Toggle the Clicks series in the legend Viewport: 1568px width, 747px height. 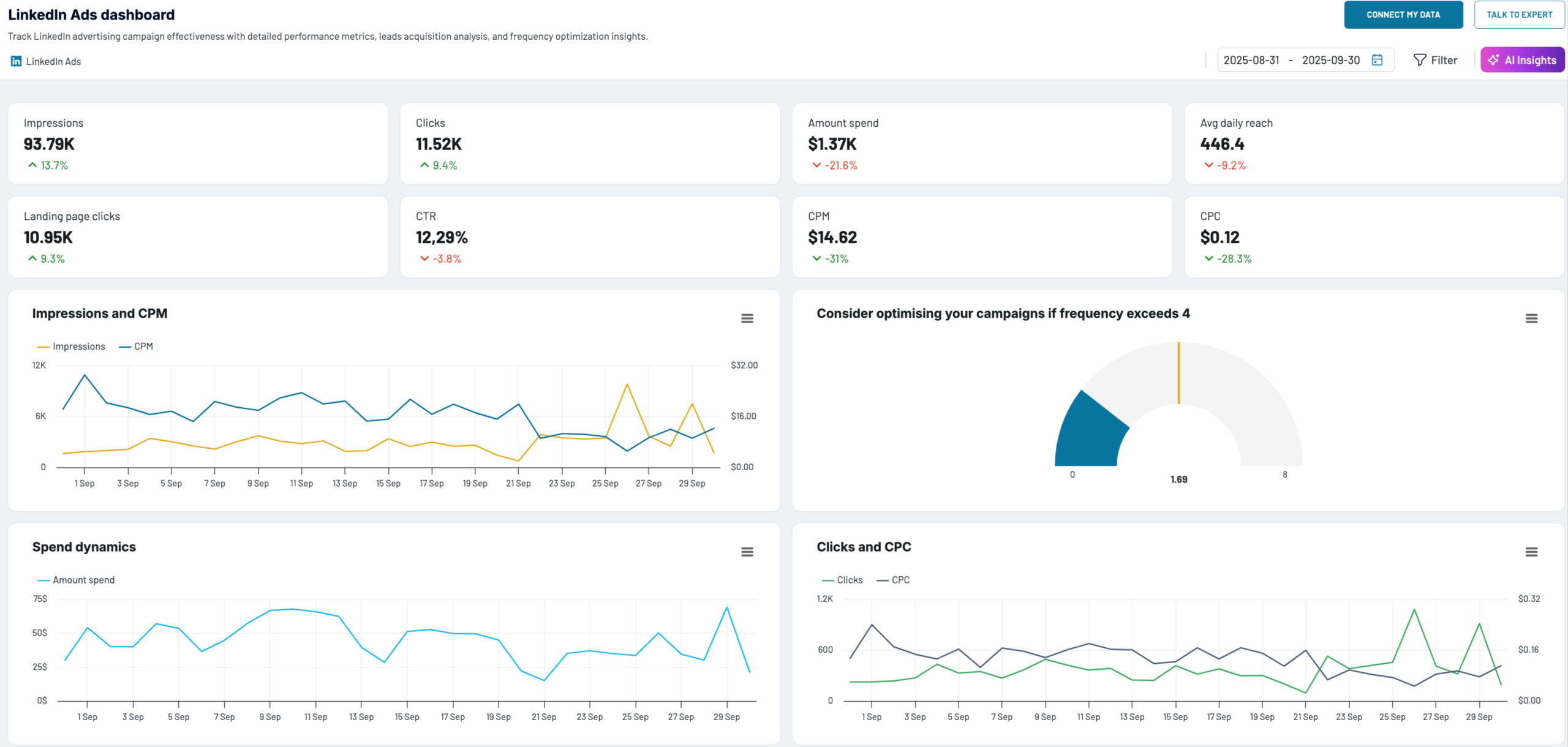[849, 580]
